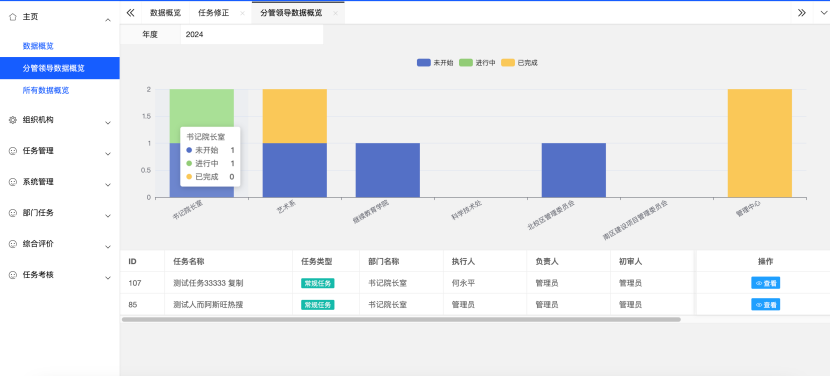
Task: Click the 科学技术处 axis label
Action: click(466, 210)
